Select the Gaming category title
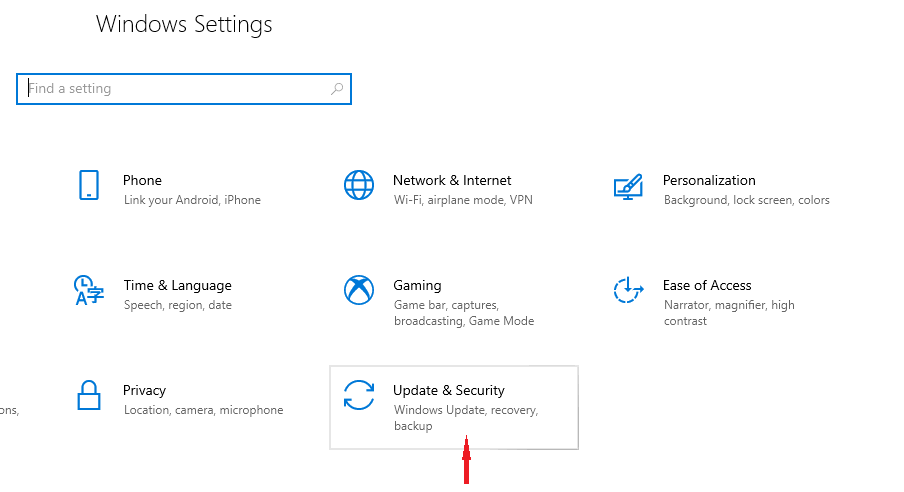 417,285
